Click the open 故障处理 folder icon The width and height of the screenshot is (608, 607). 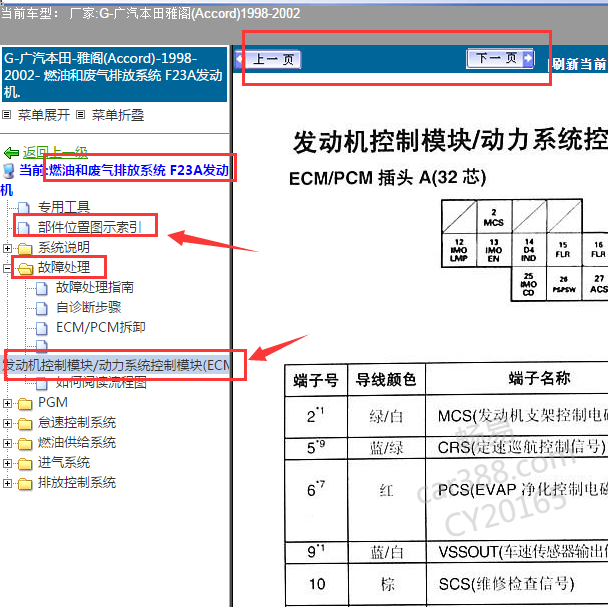25,268
